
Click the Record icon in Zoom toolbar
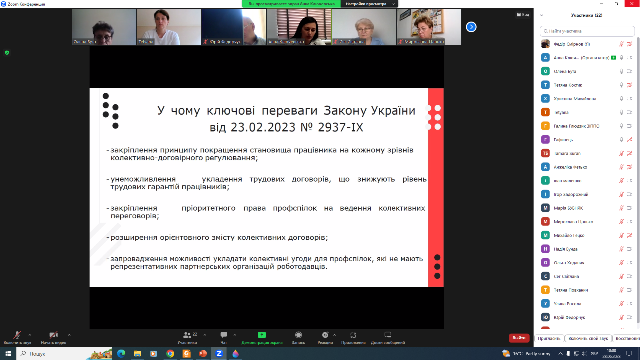point(298,335)
